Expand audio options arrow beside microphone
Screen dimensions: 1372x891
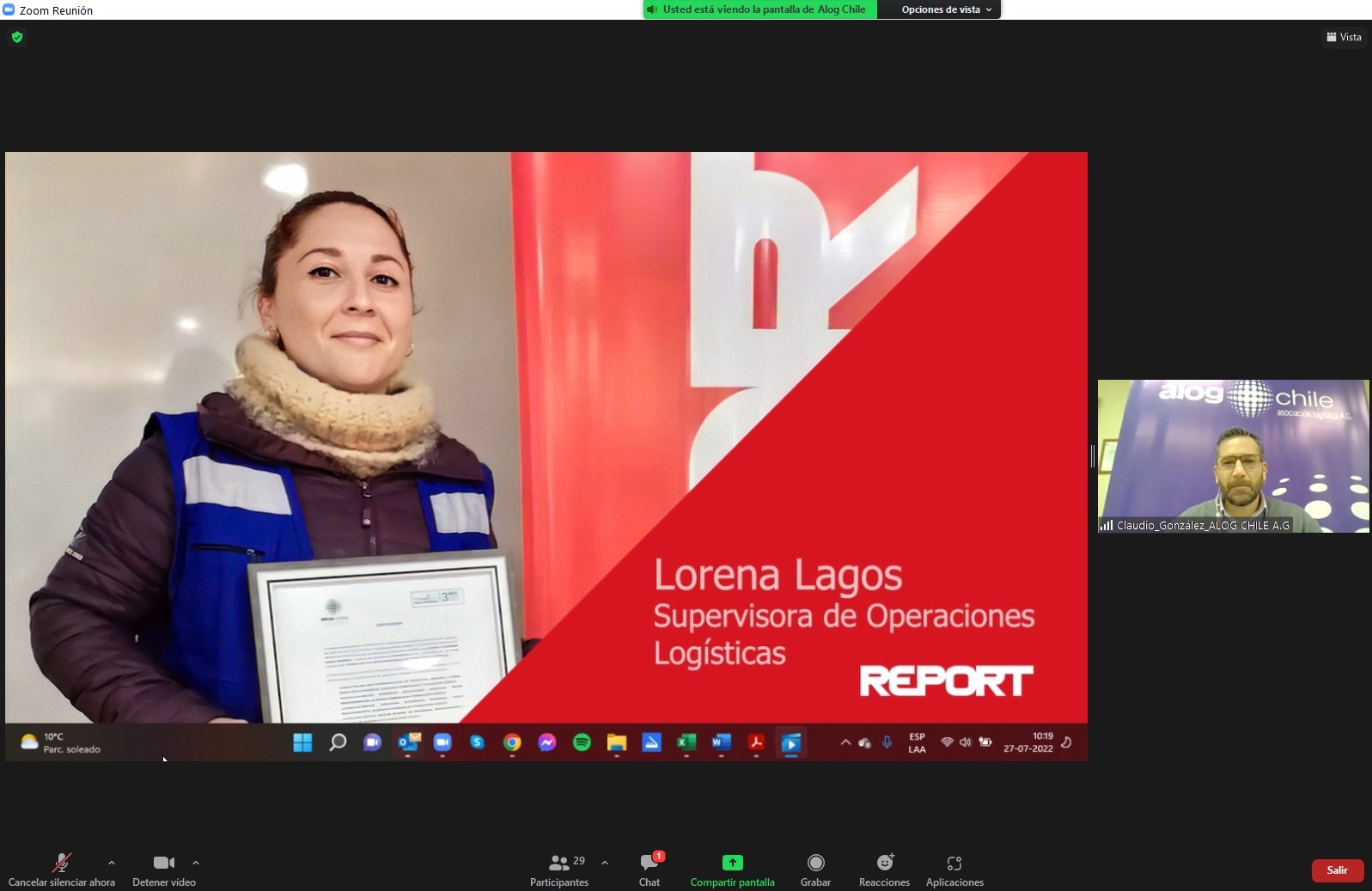112,863
